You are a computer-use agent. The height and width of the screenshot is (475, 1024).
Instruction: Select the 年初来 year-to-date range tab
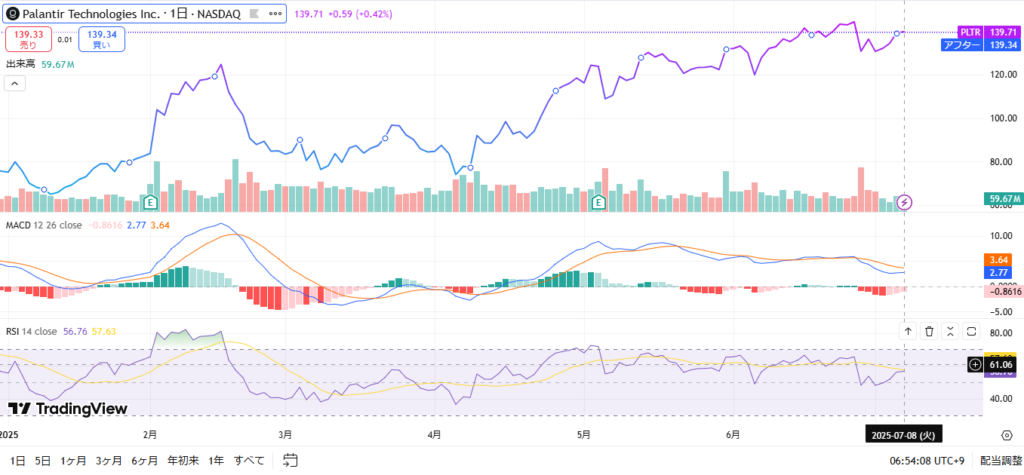tap(184, 461)
